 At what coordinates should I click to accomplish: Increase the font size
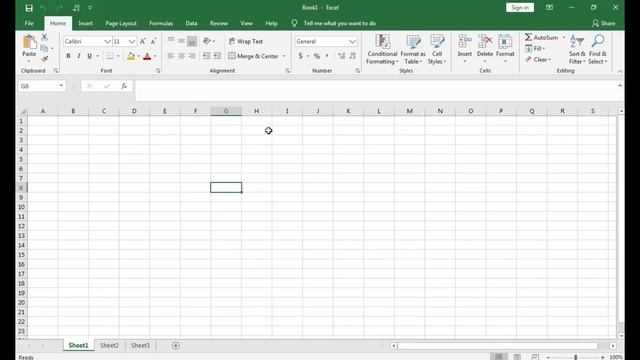(x=142, y=41)
